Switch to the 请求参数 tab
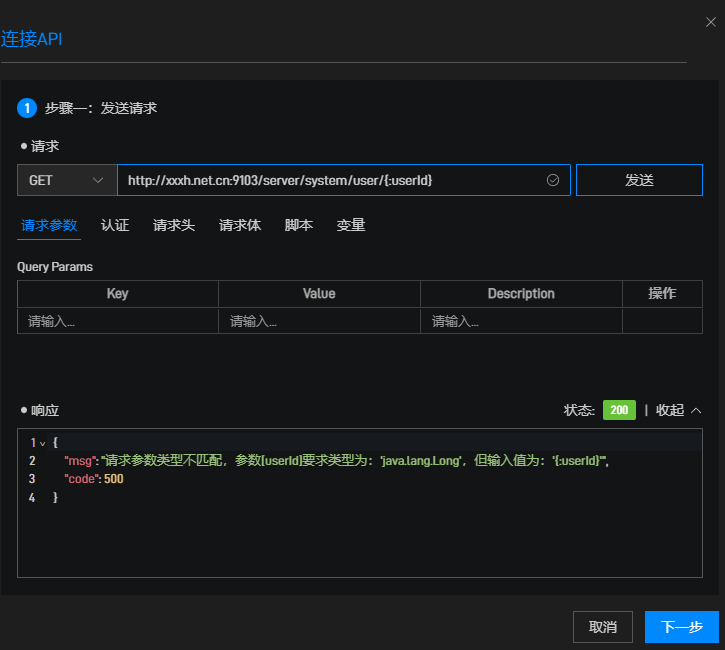Screen dimensions: 725x650 (x=49, y=225)
